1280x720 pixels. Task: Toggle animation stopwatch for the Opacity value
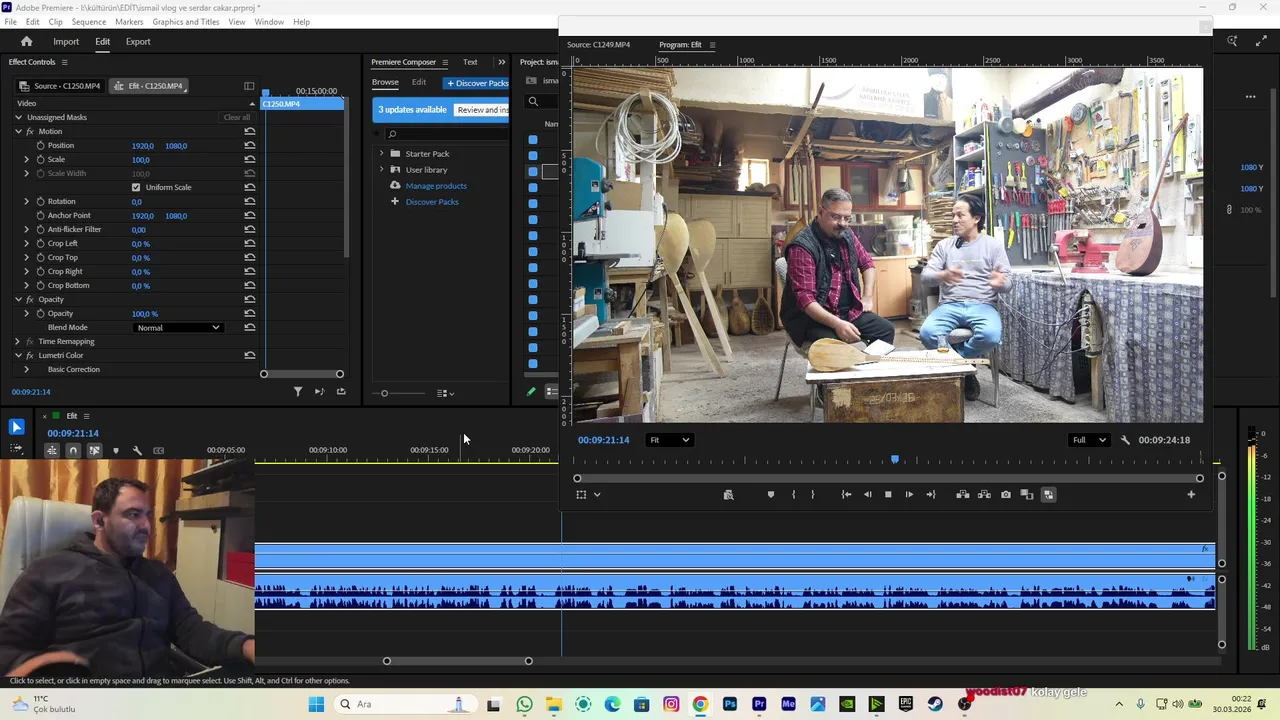(x=40, y=313)
